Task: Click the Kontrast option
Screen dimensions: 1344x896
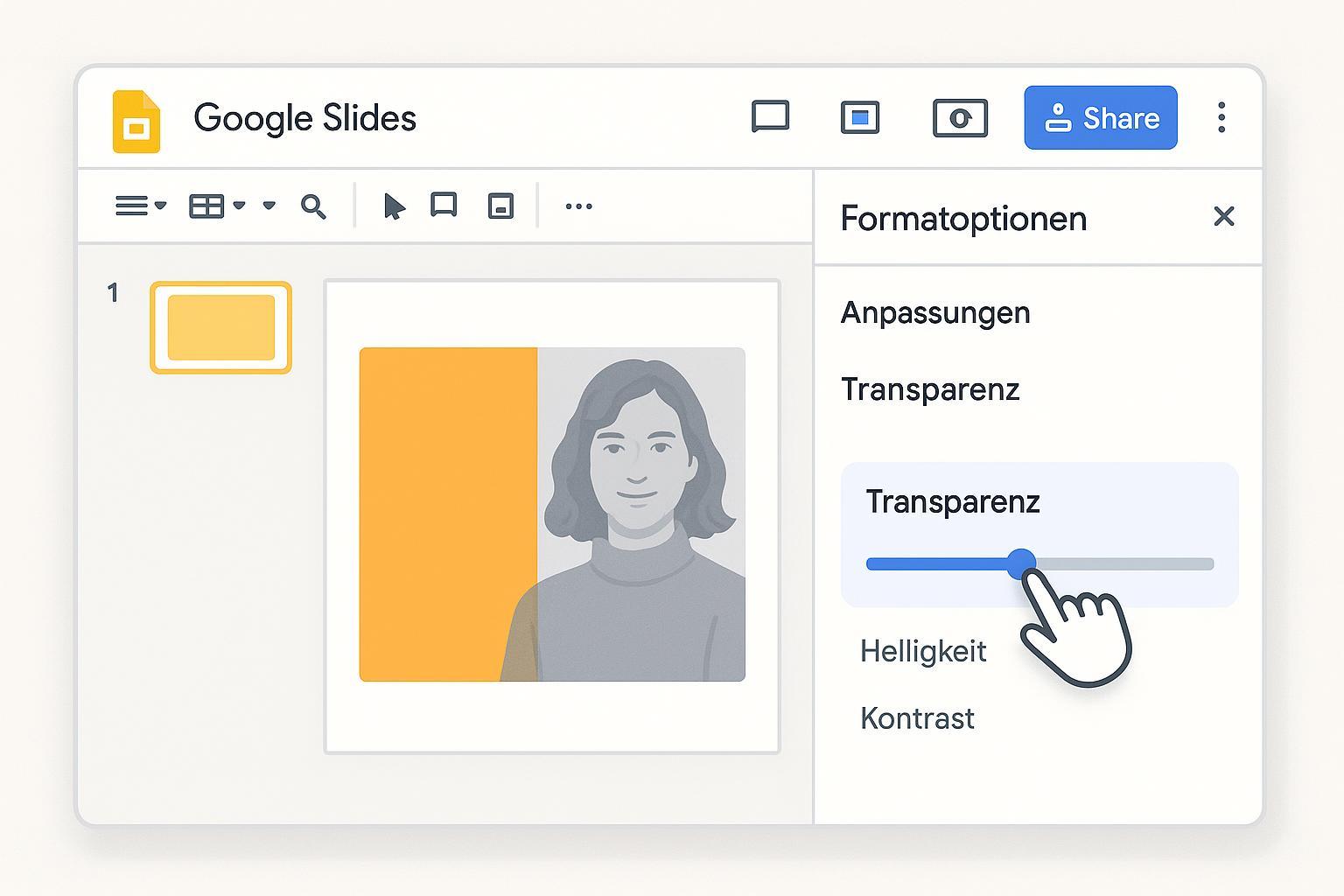Action: [916, 718]
